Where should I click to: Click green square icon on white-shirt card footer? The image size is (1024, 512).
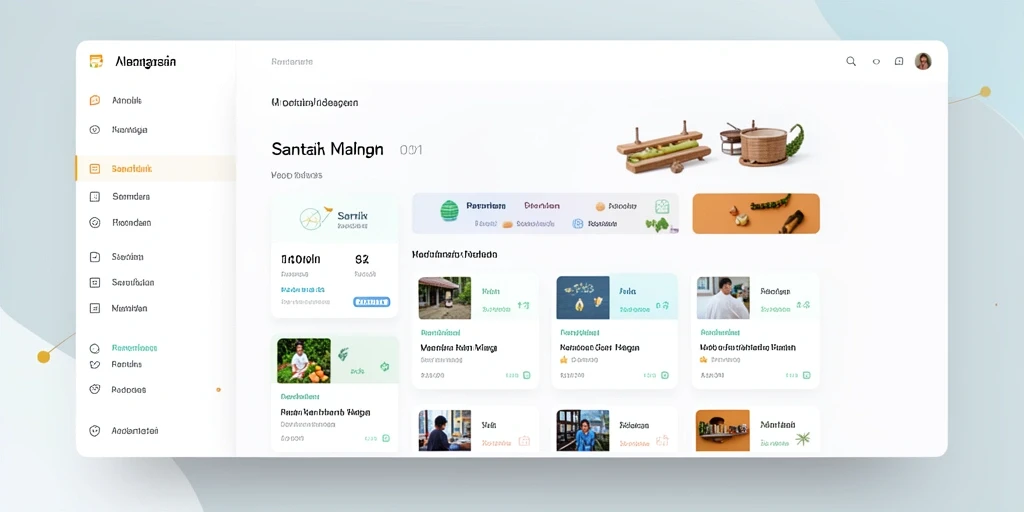coord(807,376)
